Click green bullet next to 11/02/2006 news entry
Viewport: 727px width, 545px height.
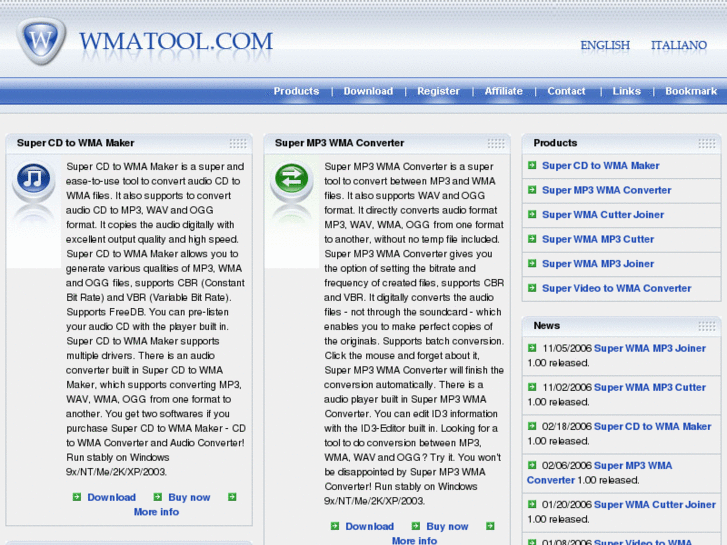tap(532, 387)
